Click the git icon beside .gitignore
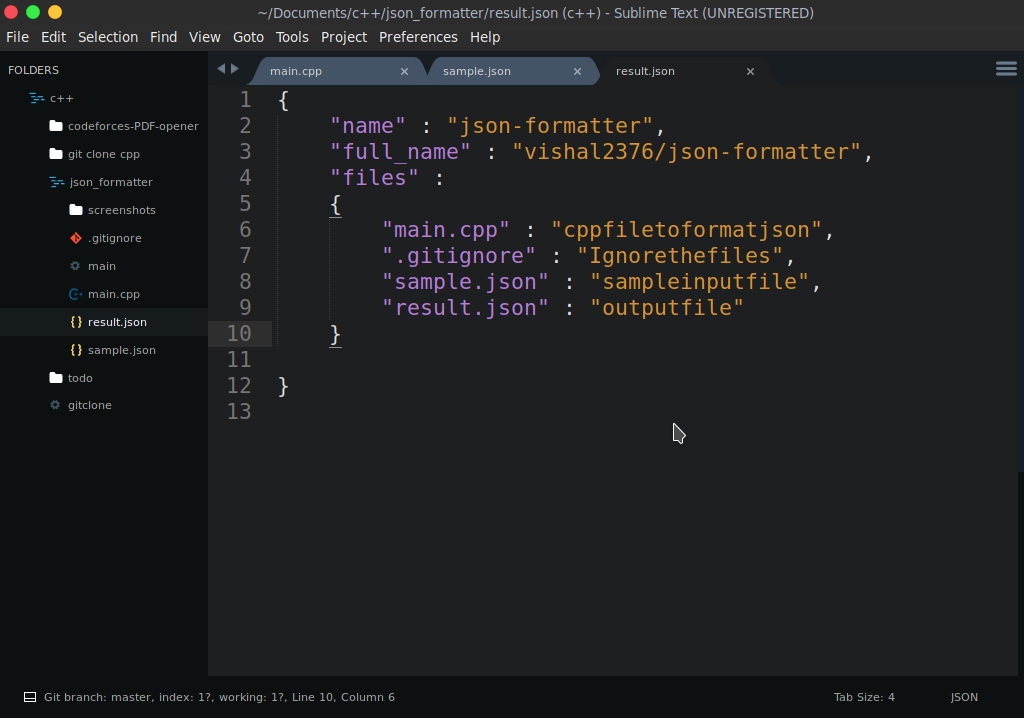Viewport: 1024px width, 718px height. [x=76, y=238]
